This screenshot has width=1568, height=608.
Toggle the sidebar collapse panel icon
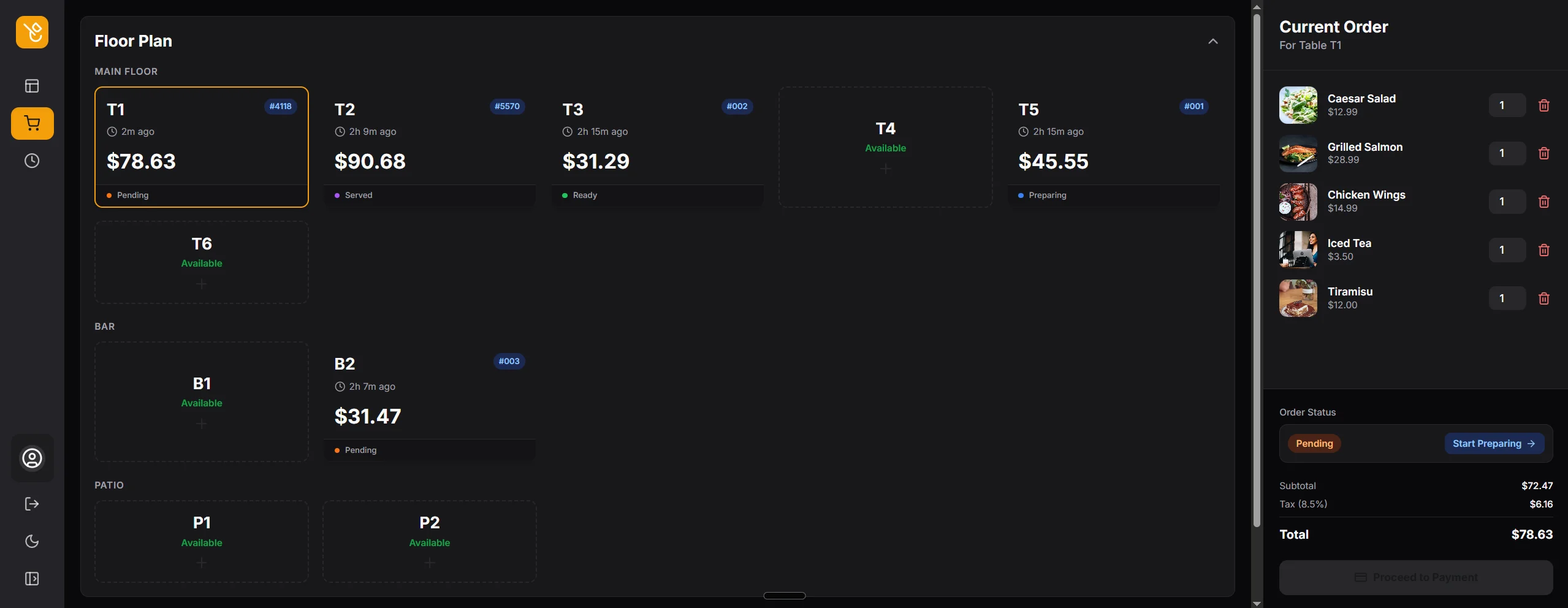pos(32,579)
